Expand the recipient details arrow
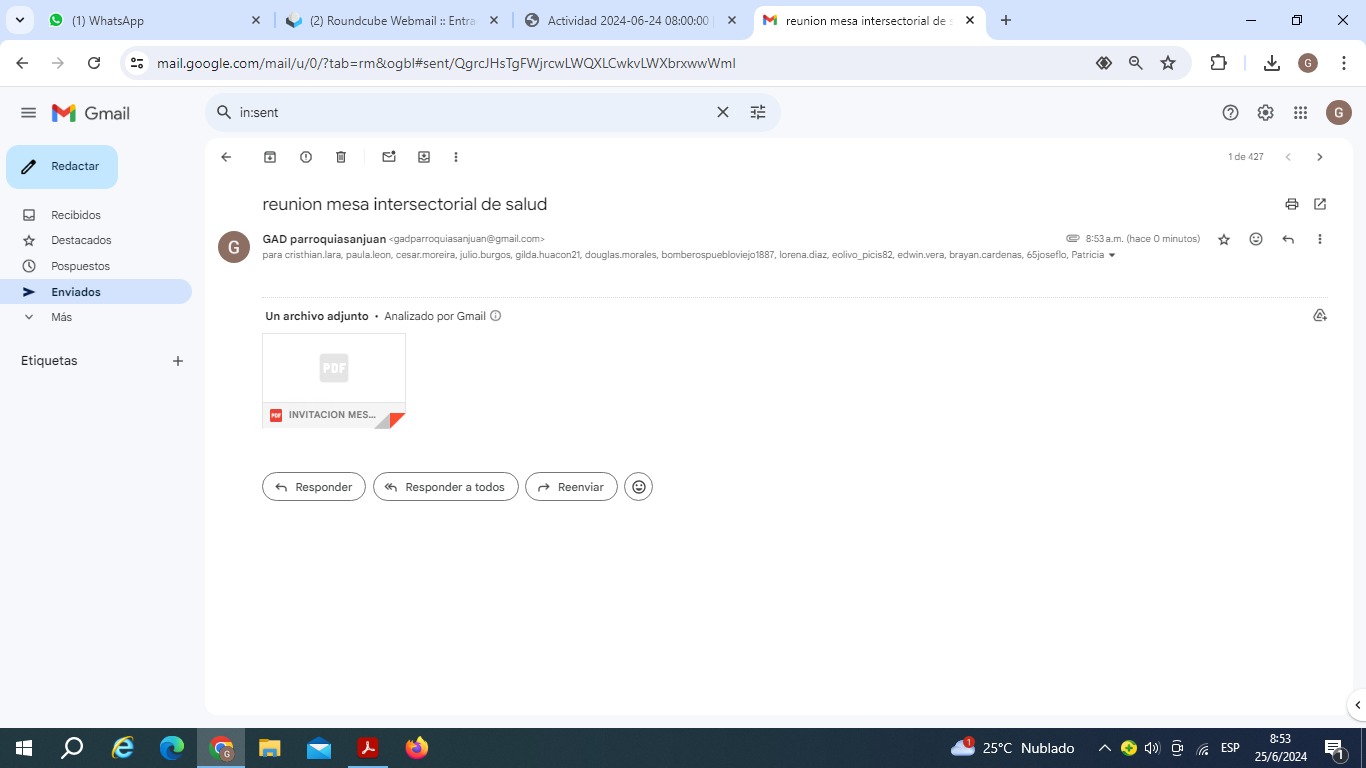 pyautogui.click(x=1112, y=256)
